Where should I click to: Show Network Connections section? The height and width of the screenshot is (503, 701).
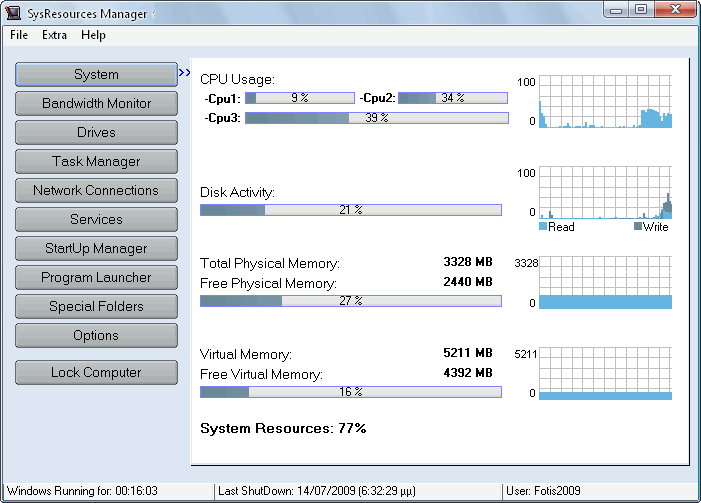click(96, 190)
